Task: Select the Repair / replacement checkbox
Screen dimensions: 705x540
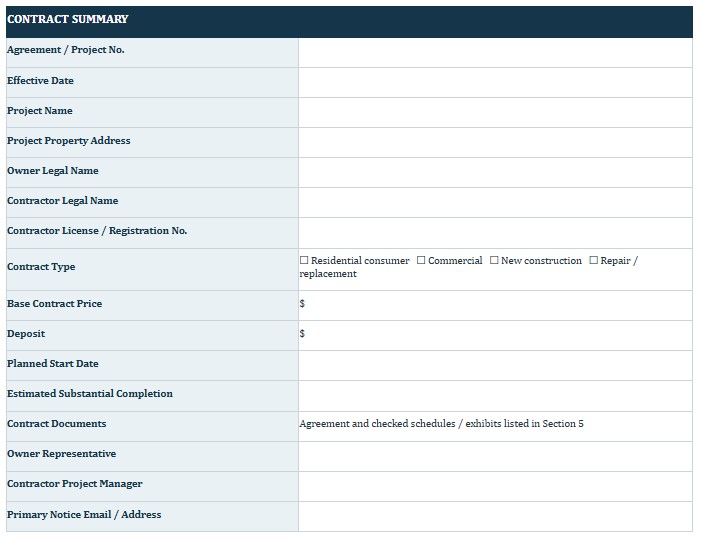Action: click(593, 260)
